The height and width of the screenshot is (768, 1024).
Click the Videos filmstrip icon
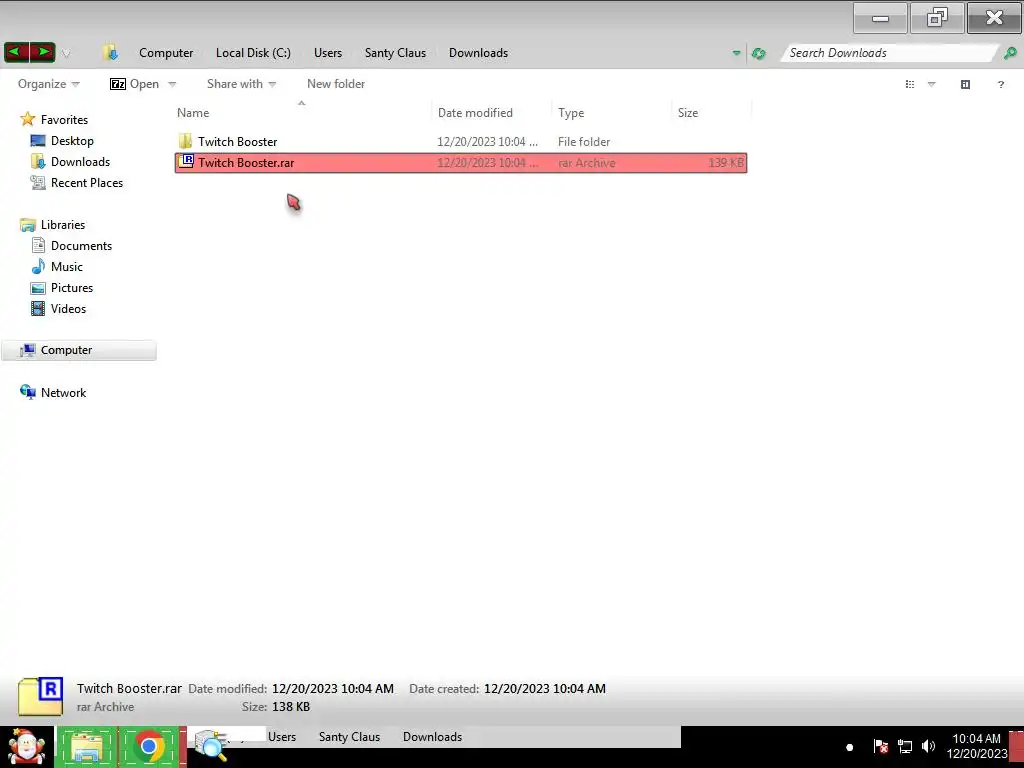(x=39, y=309)
